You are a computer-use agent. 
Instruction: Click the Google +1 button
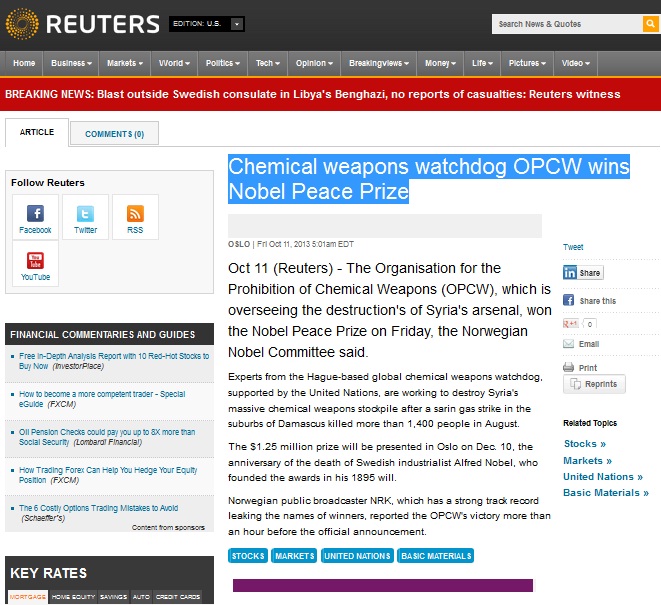point(571,324)
